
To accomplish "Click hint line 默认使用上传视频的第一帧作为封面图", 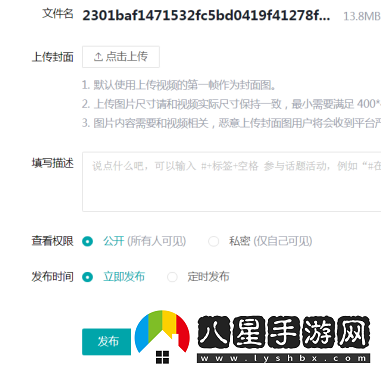I will (179, 85).
